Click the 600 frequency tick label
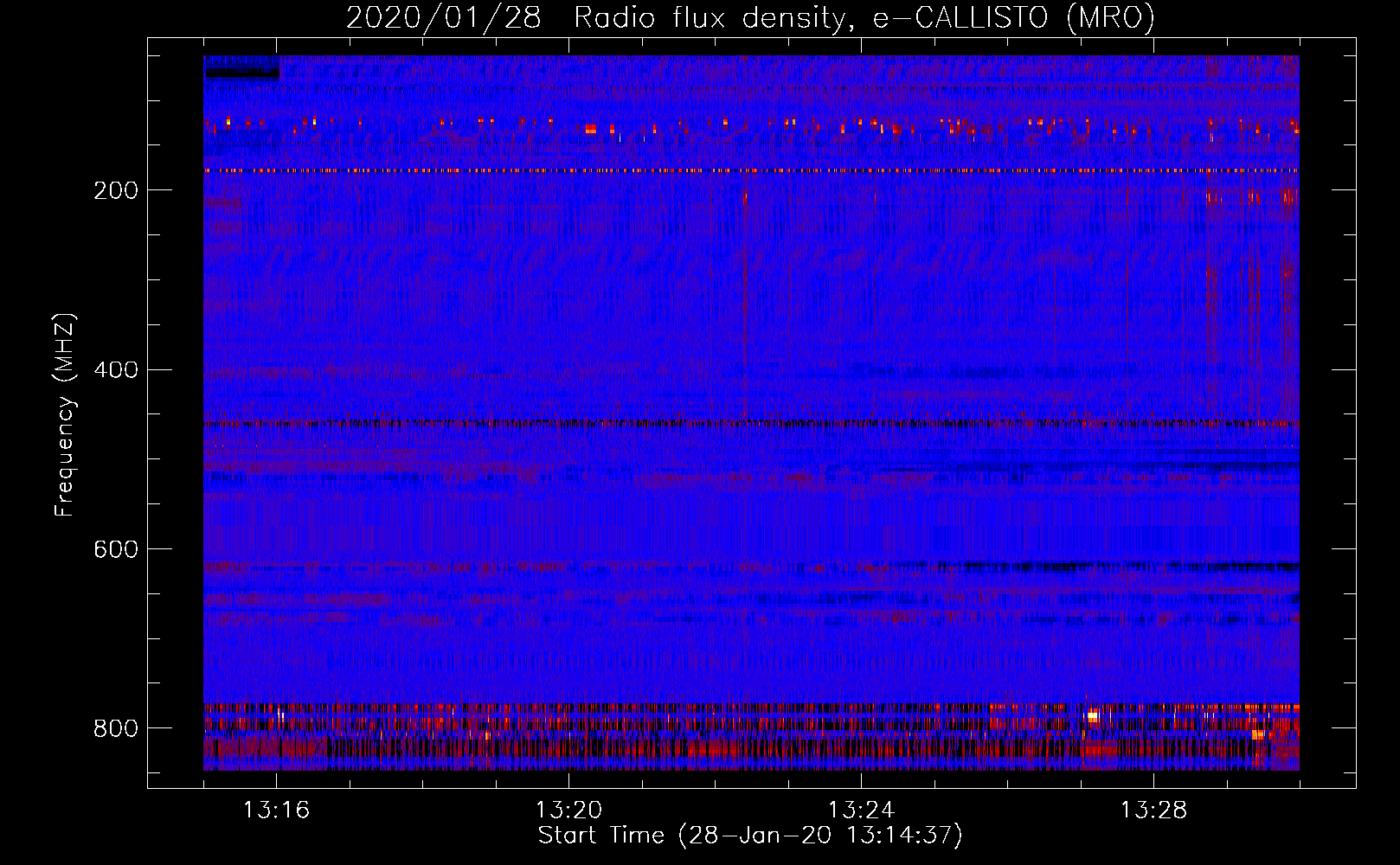This screenshot has height=865, width=1400. click(x=115, y=550)
